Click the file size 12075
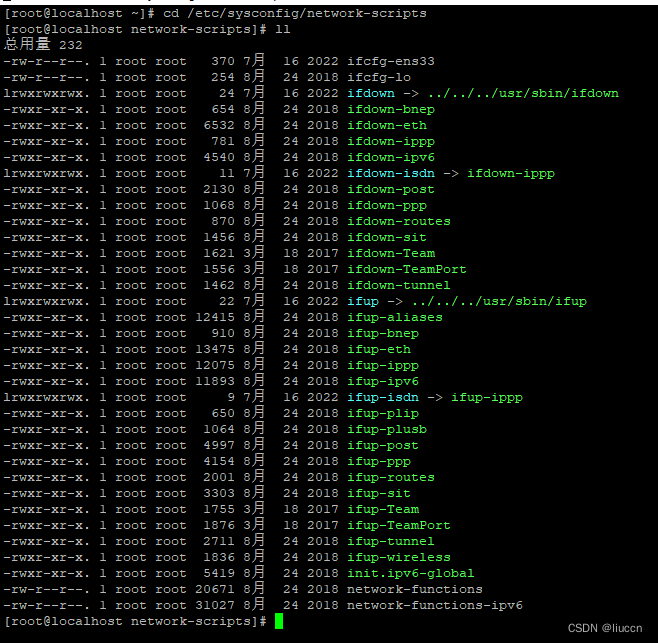This screenshot has height=643, width=658. 215,365
